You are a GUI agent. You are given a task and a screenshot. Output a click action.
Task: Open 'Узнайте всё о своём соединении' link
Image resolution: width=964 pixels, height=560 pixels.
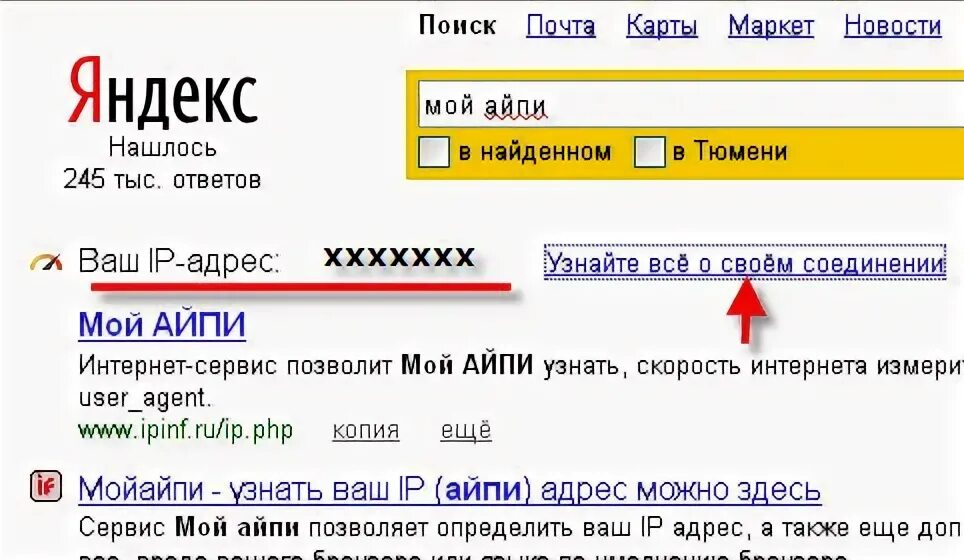coord(745,263)
